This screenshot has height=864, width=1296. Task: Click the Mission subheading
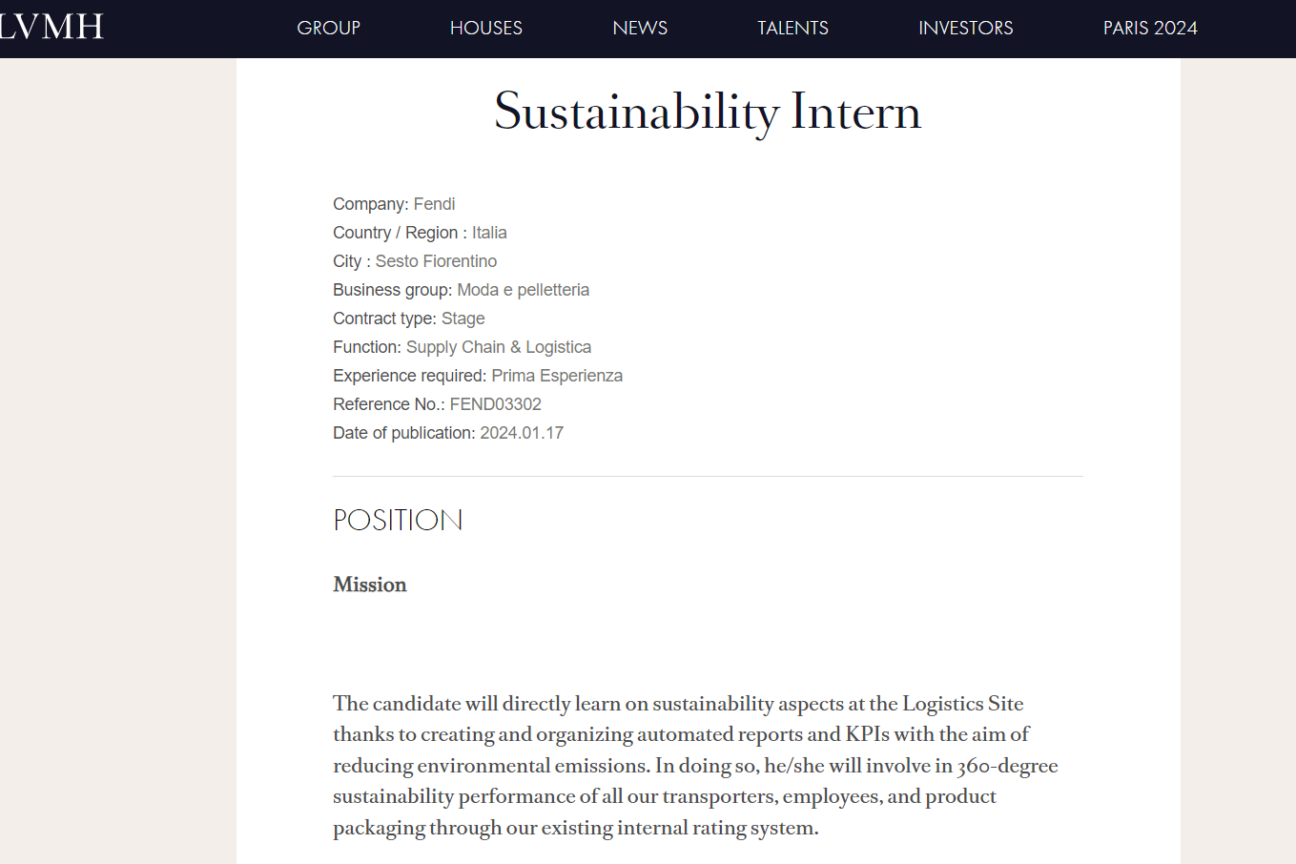point(370,585)
